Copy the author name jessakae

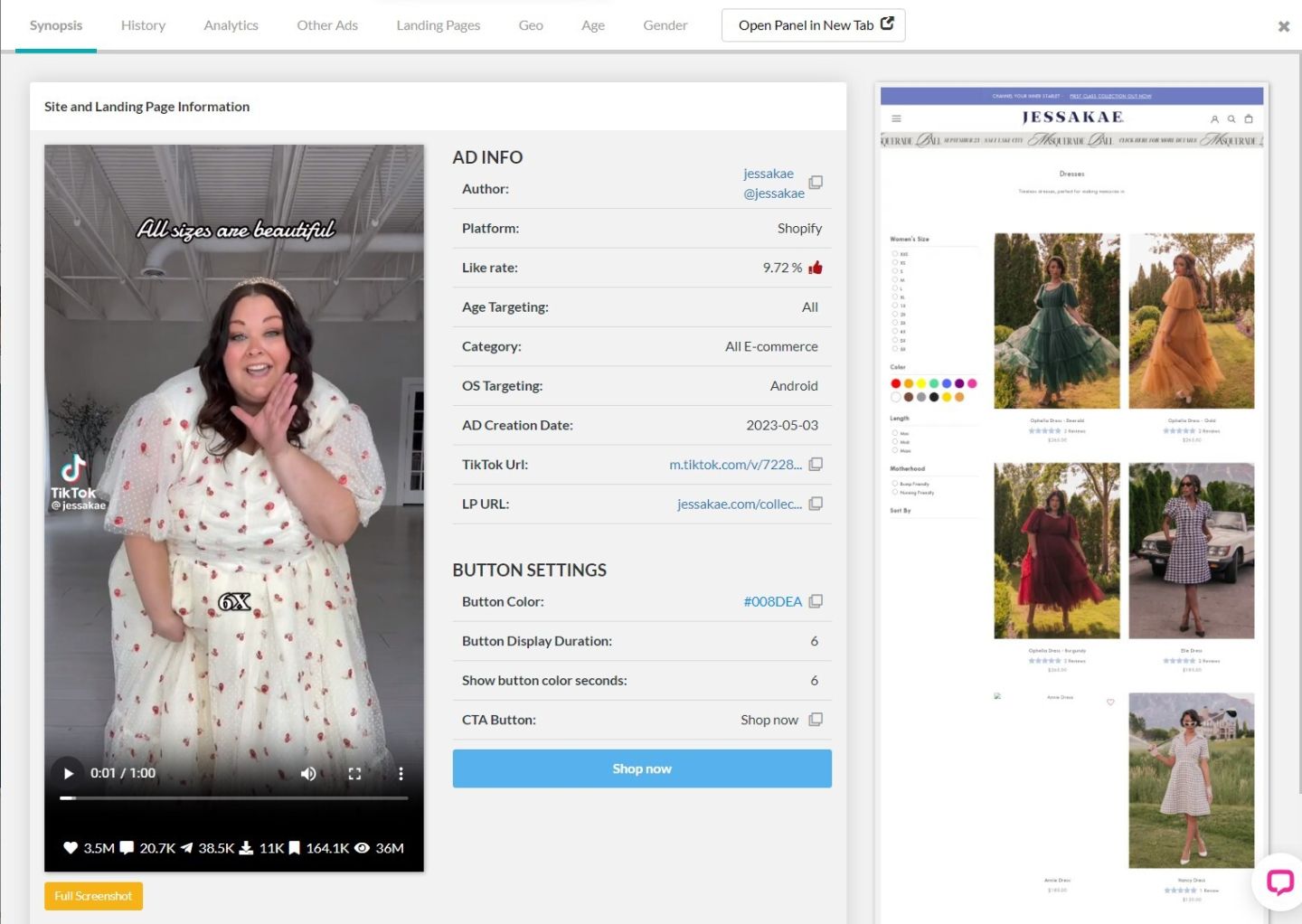816,183
